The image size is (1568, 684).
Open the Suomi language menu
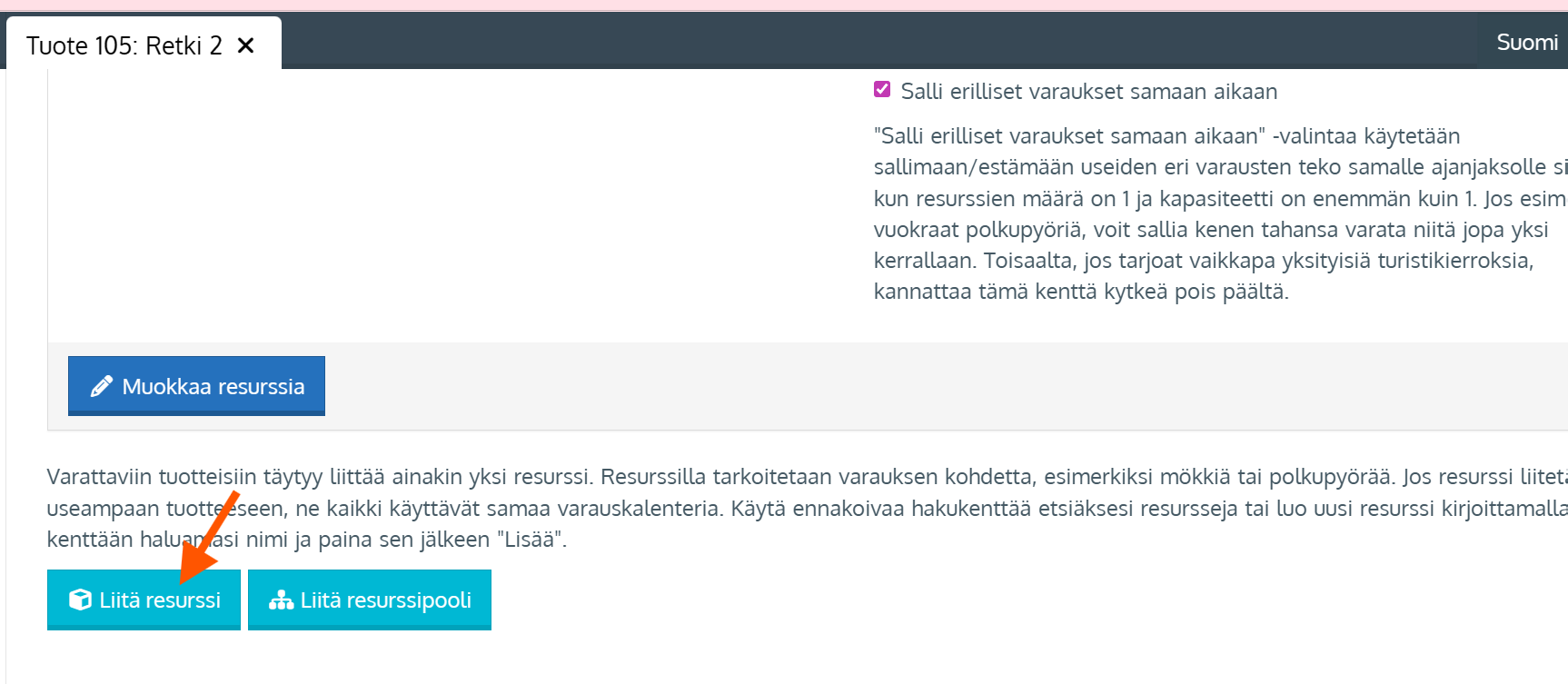[x=1526, y=43]
